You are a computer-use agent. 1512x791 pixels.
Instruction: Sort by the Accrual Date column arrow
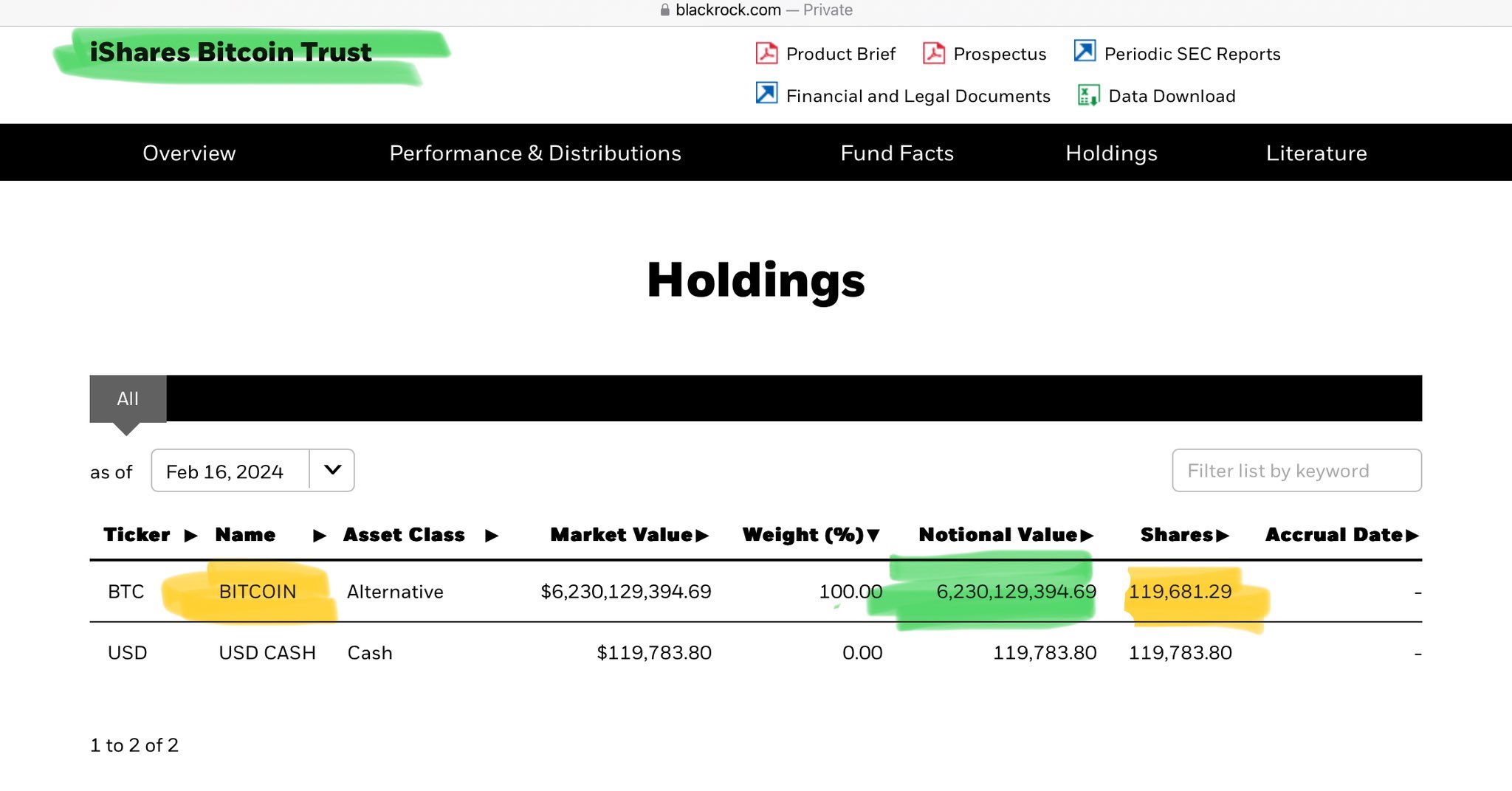pyautogui.click(x=1412, y=536)
